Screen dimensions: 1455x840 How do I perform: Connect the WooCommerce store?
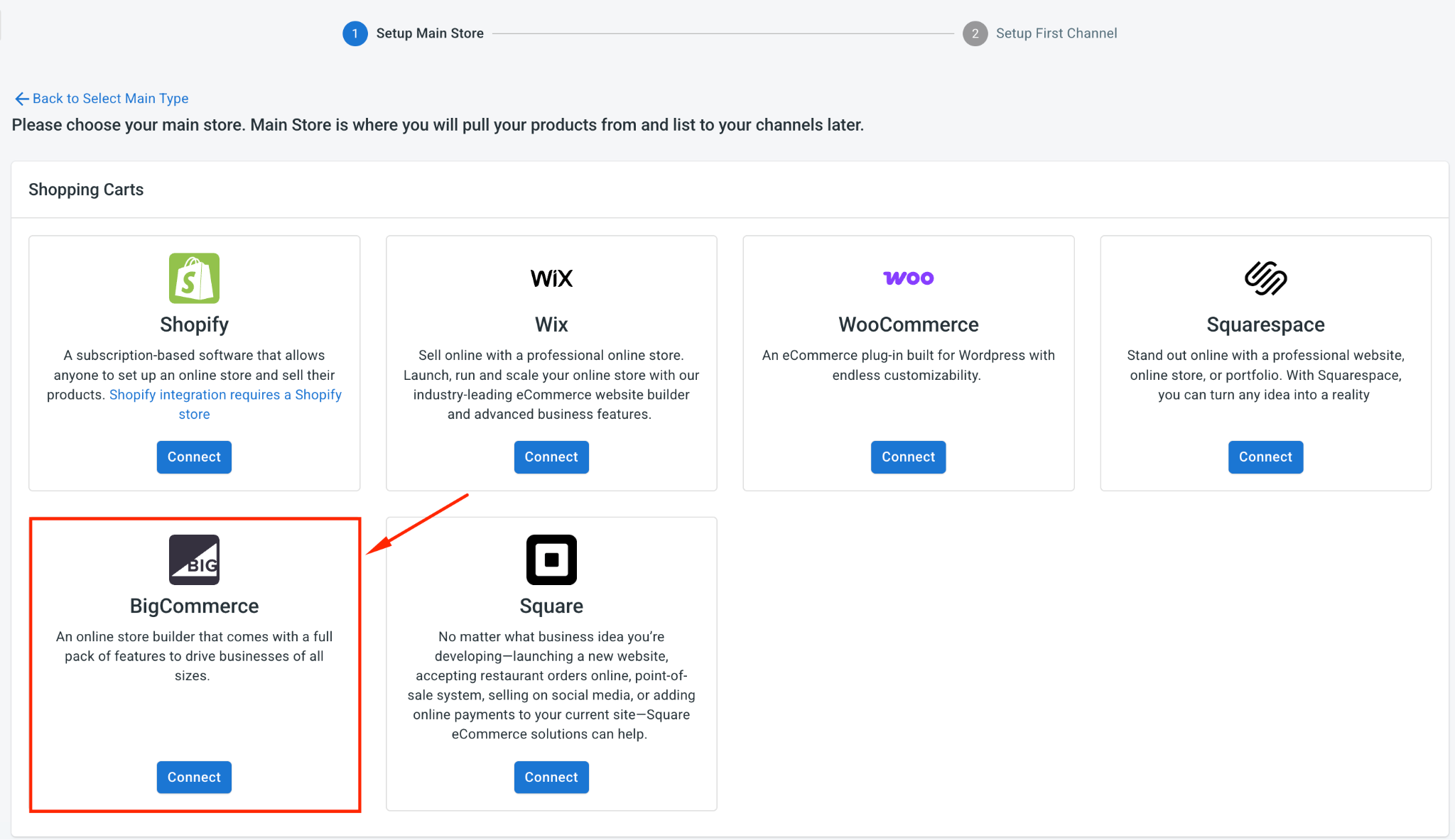click(x=908, y=457)
